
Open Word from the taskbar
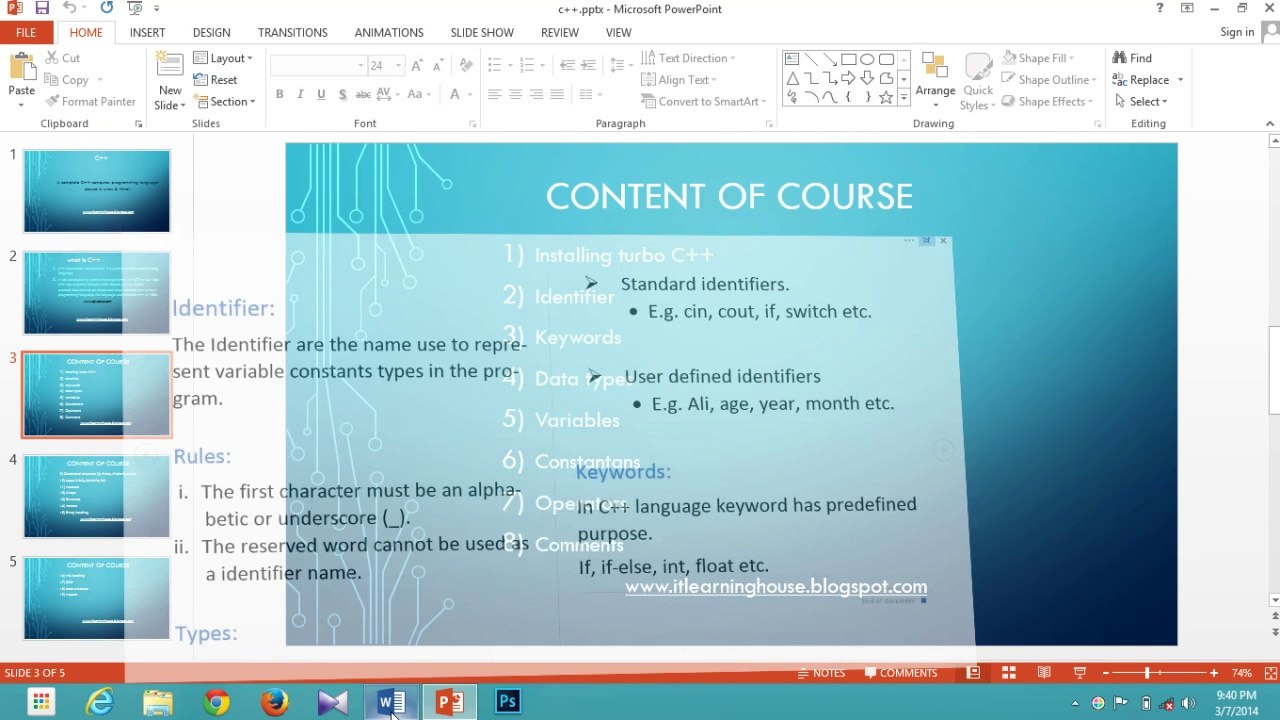(x=390, y=702)
